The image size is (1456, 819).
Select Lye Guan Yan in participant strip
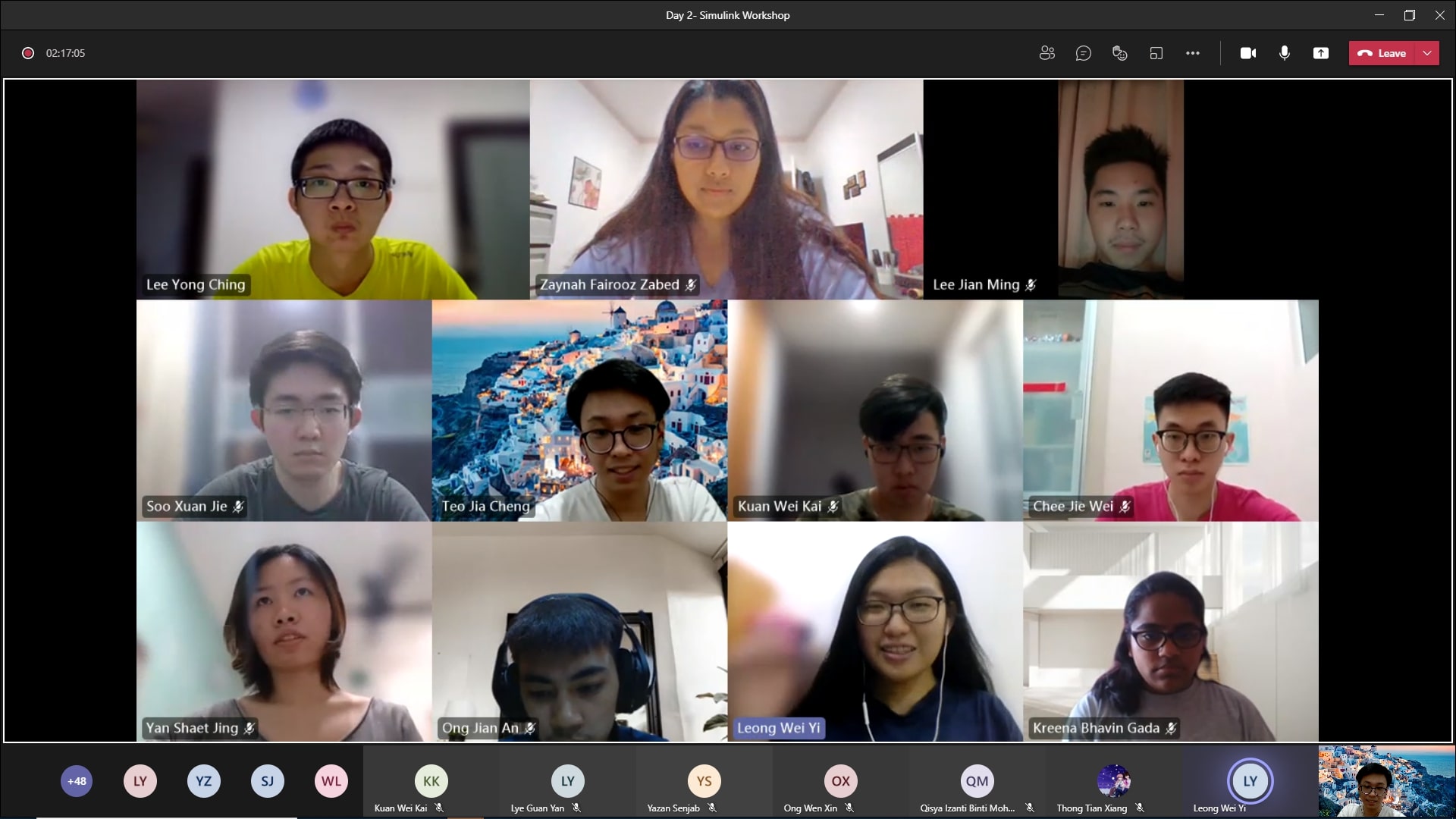567,782
